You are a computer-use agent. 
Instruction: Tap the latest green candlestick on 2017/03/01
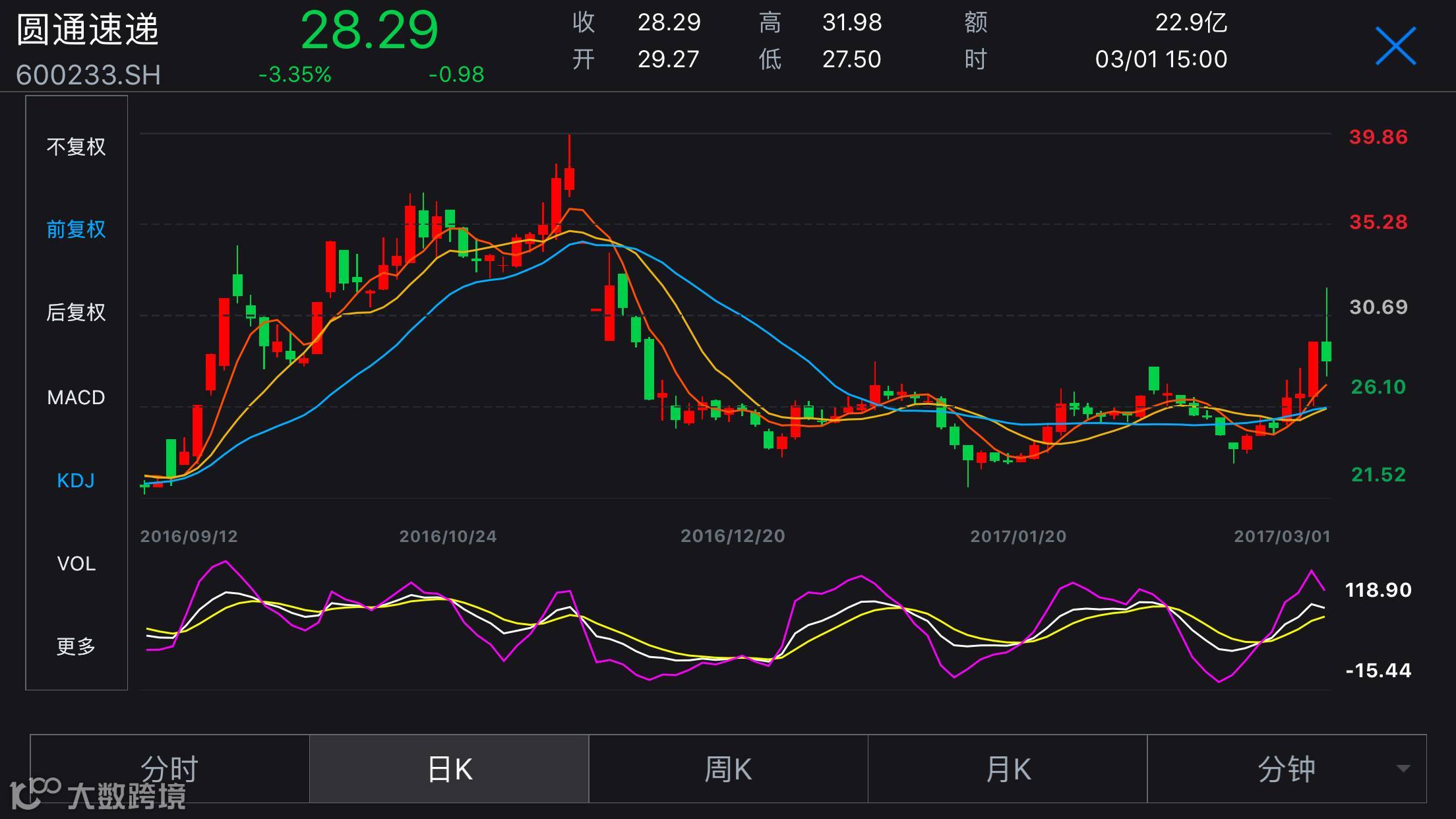pyautogui.click(x=1326, y=350)
